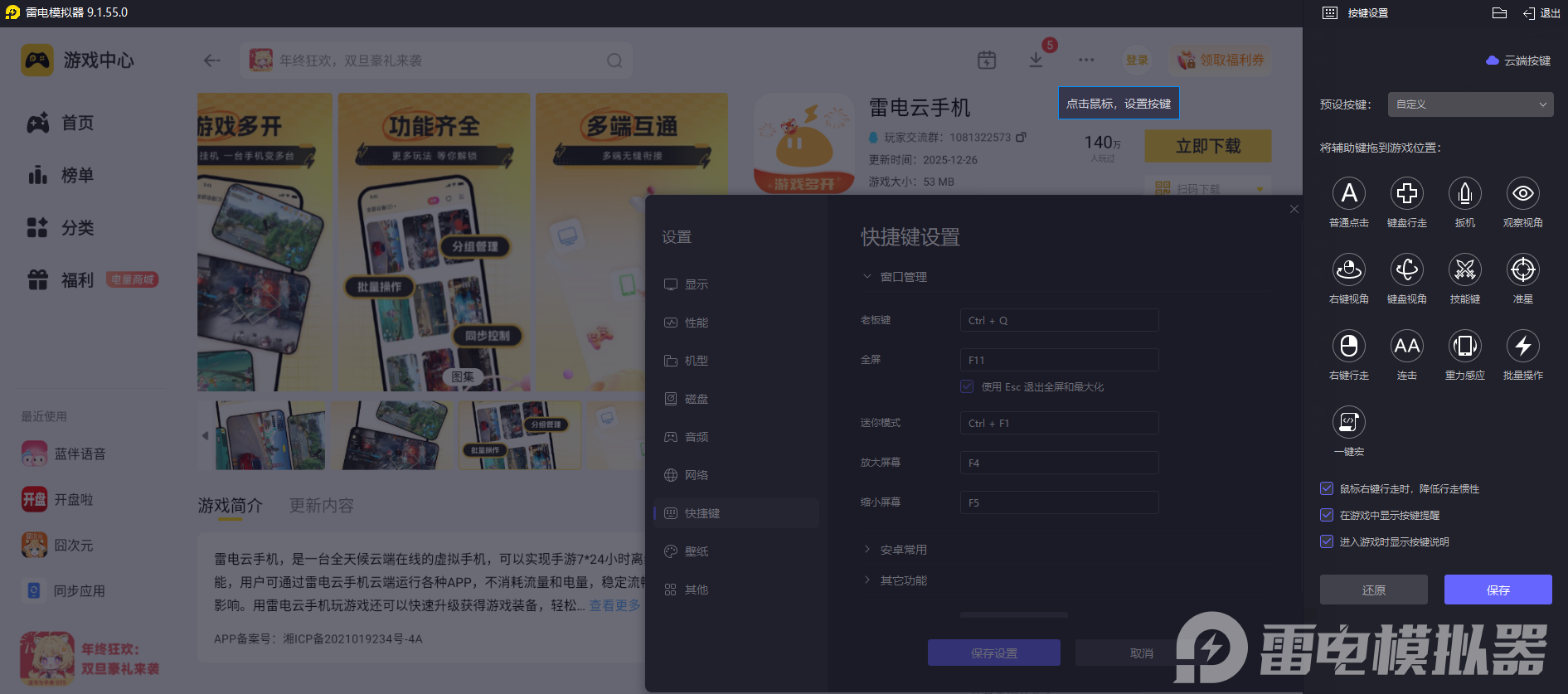Viewport: 1568px width, 694px height.
Task: Open 云端按键 cloud key mappings
Action: pos(1518,61)
